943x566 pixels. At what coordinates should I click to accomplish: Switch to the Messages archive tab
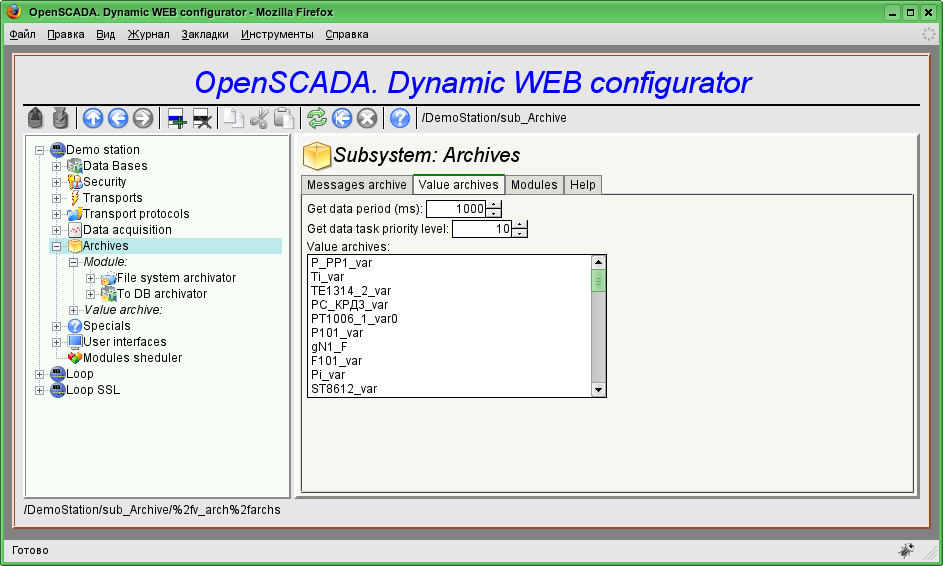tap(357, 185)
